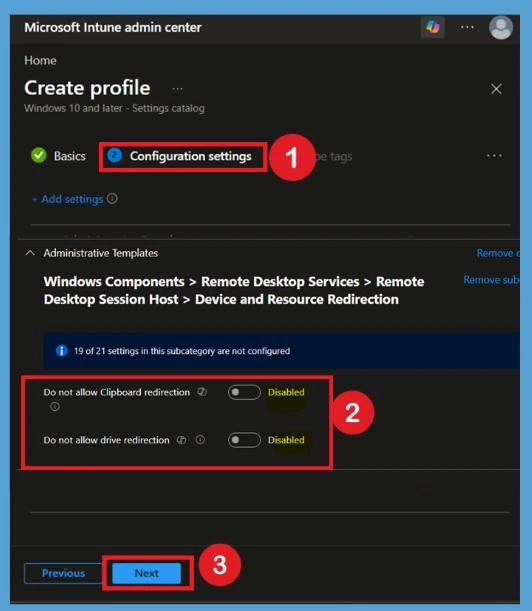
Task: Click Remove subcategory link
Action: click(x=491, y=280)
